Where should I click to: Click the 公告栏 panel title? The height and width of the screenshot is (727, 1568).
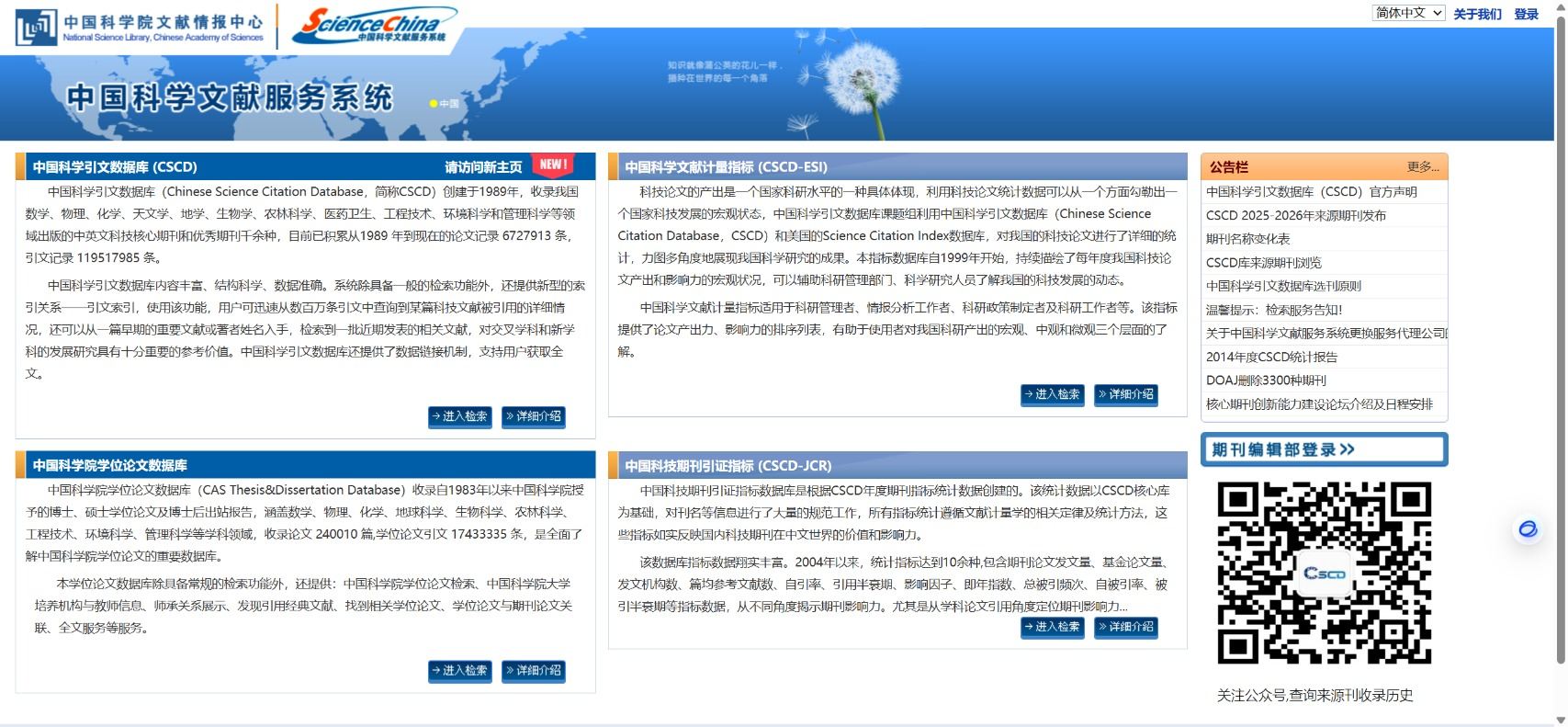coord(1228,167)
